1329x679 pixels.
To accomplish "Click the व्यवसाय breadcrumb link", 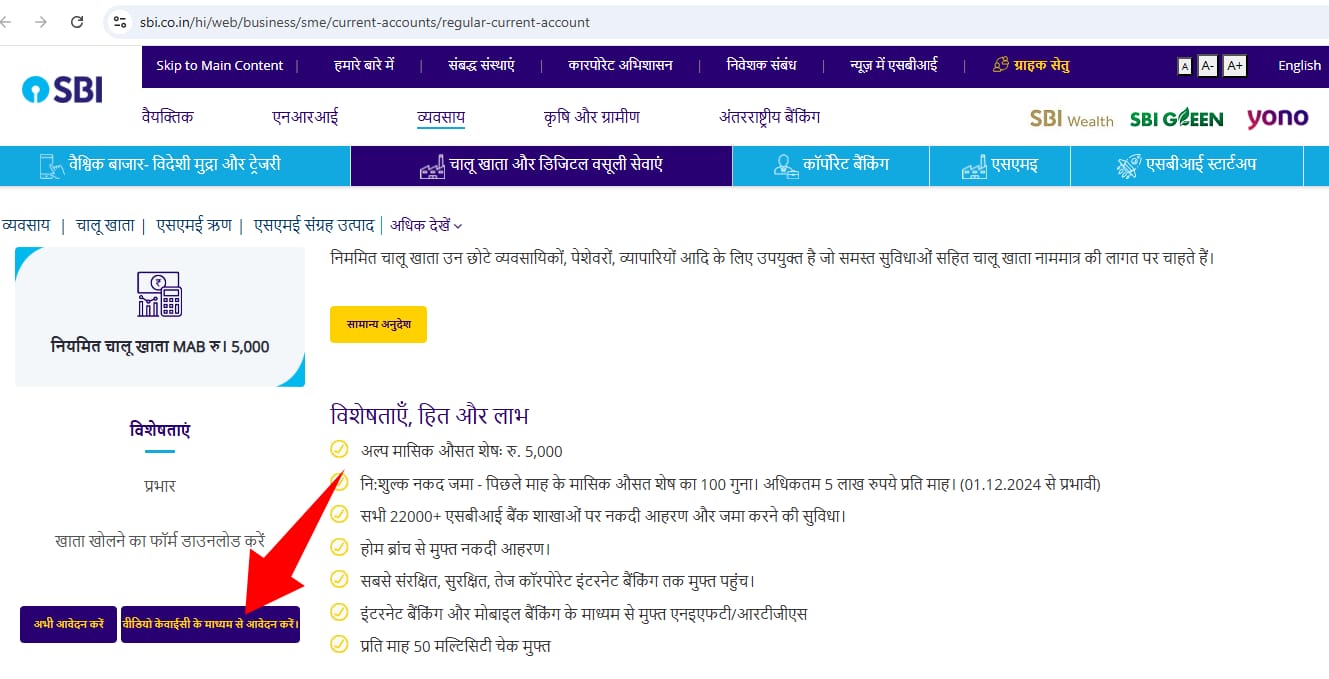I will [x=26, y=226].
